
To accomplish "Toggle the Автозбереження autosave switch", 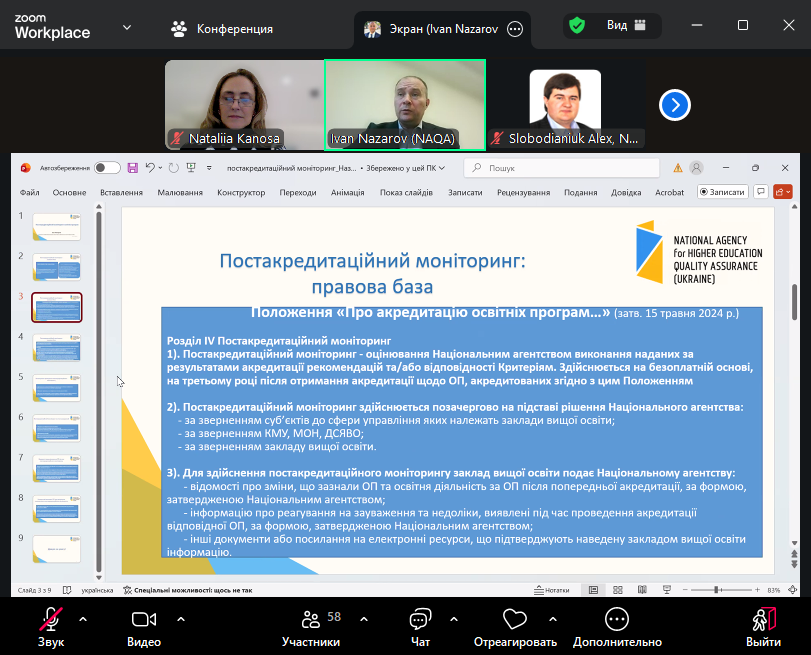I will pyautogui.click(x=107, y=168).
